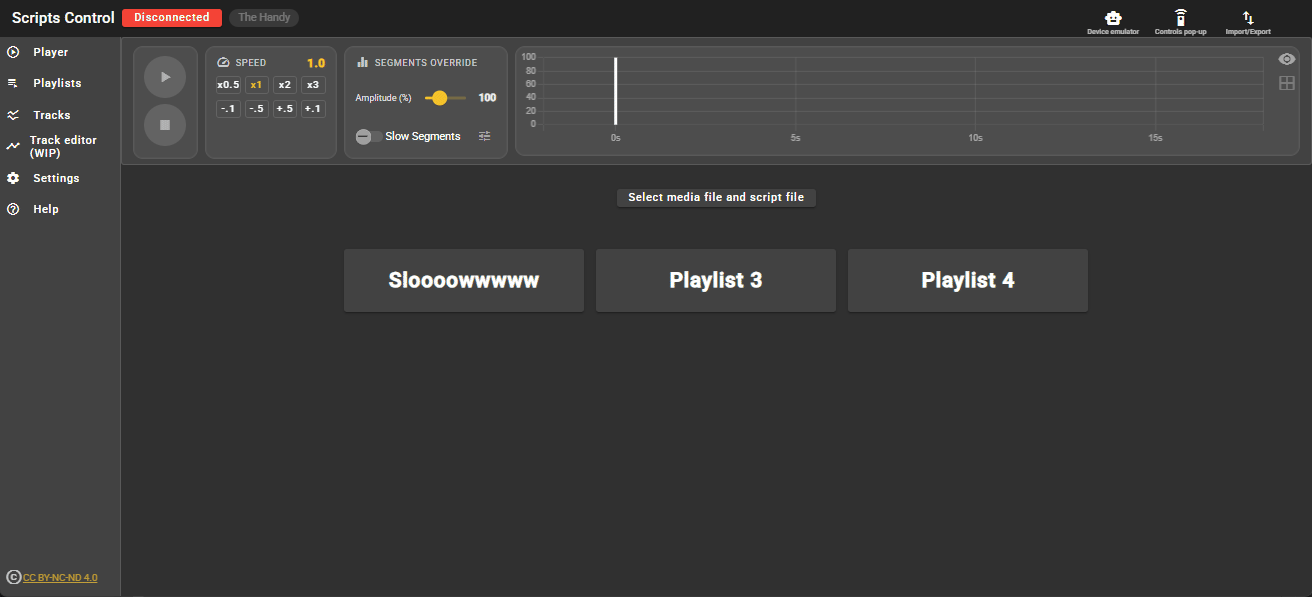Open the Playlist 4 card
Image resolution: width=1312 pixels, height=597 pixels.
coord(968,281)
